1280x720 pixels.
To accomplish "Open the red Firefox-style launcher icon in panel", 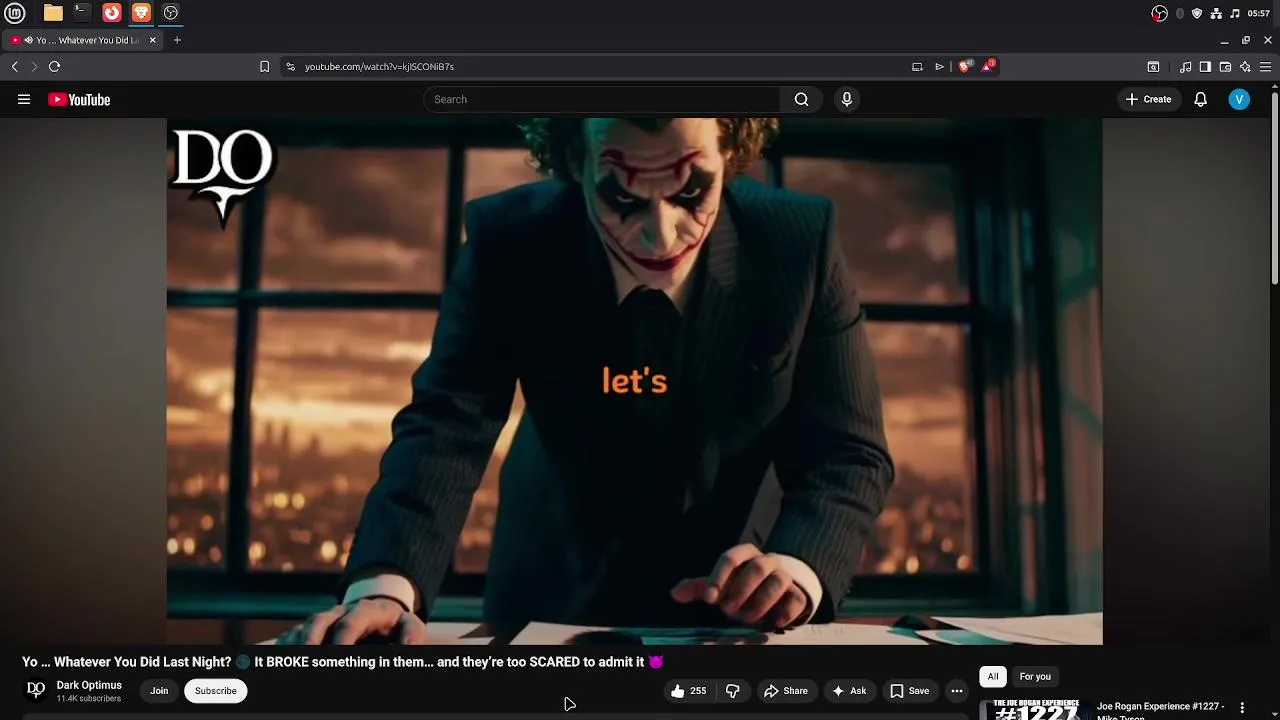I will [112, 13].
